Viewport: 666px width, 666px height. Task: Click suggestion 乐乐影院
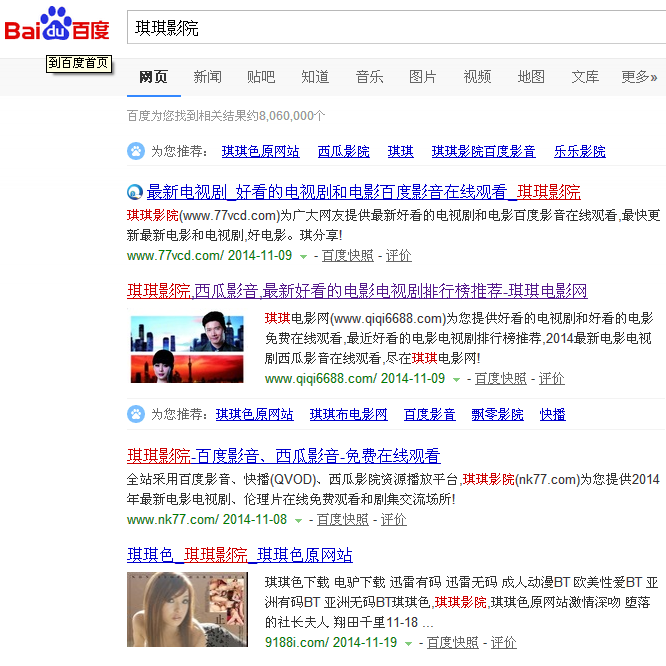[x=580, y=151]
